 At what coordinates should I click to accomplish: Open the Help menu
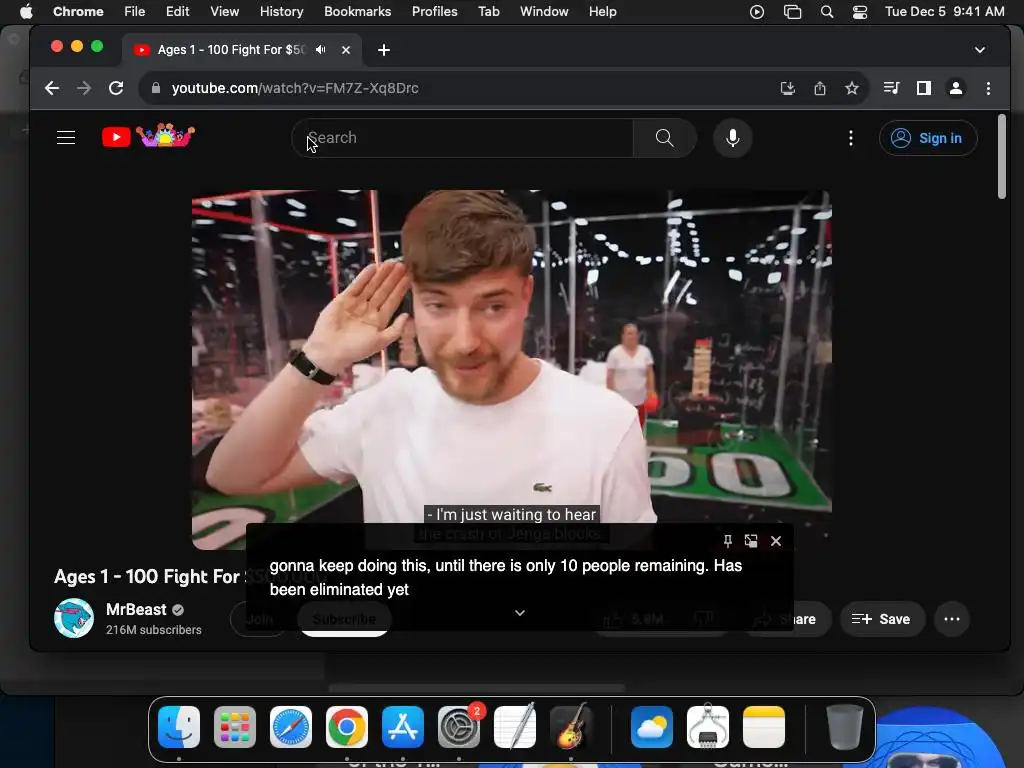[602, 11]
